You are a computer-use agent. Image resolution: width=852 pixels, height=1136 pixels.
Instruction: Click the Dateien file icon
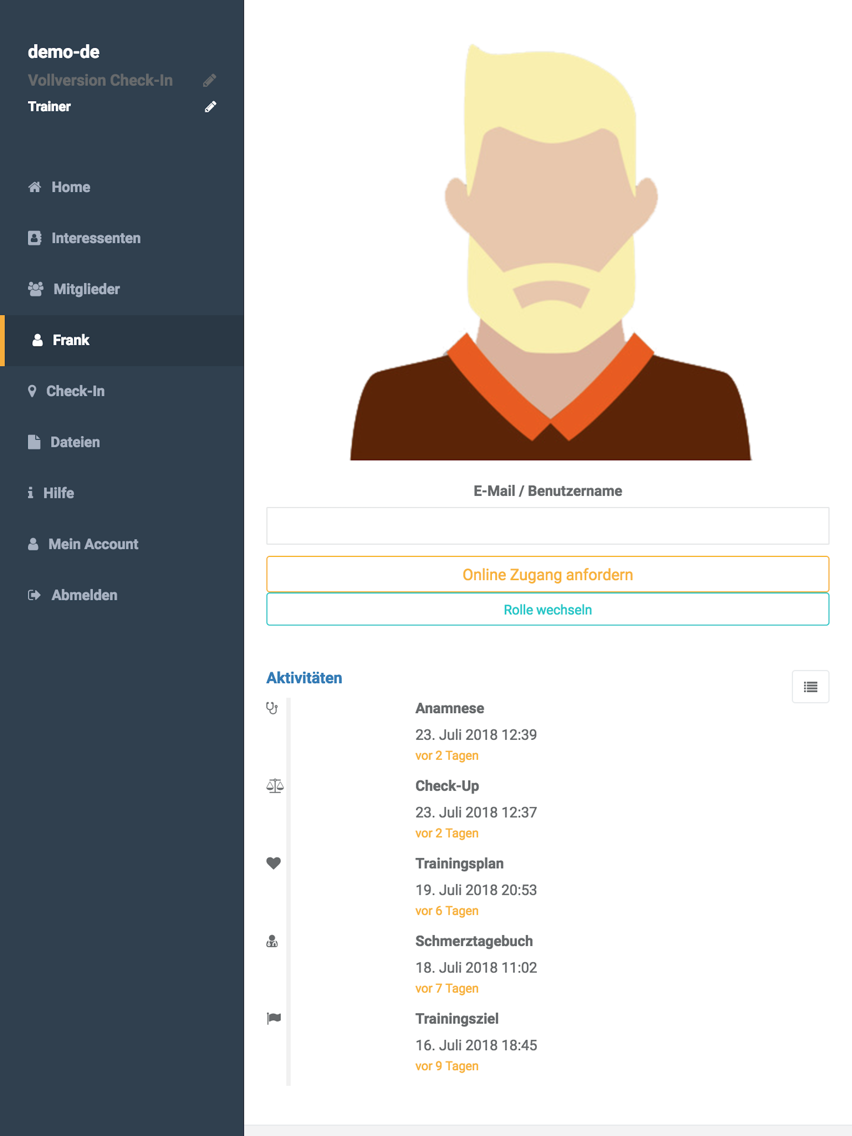[34, 442]
